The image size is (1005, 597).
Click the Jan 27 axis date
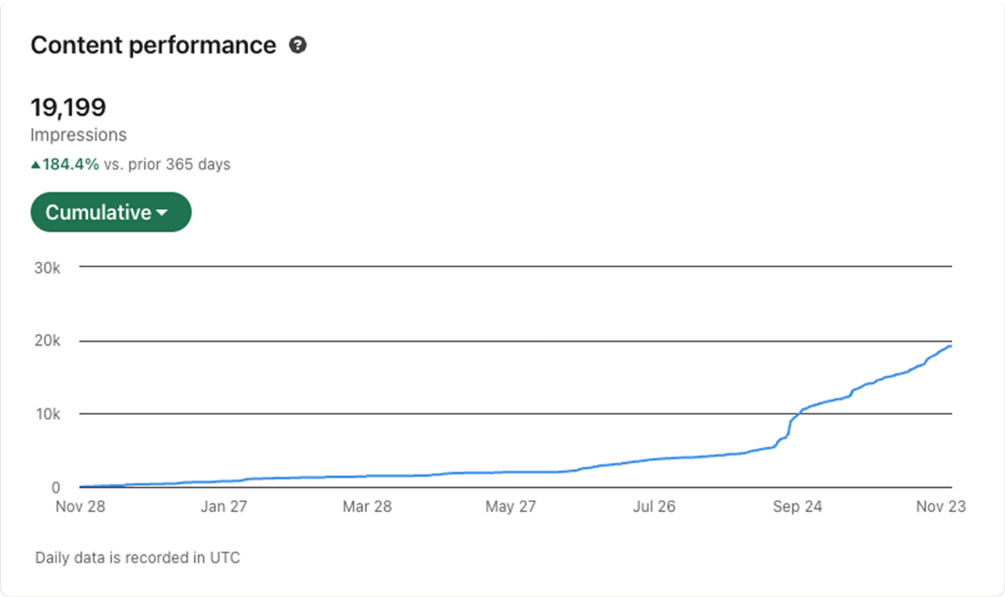coord(224,507)
